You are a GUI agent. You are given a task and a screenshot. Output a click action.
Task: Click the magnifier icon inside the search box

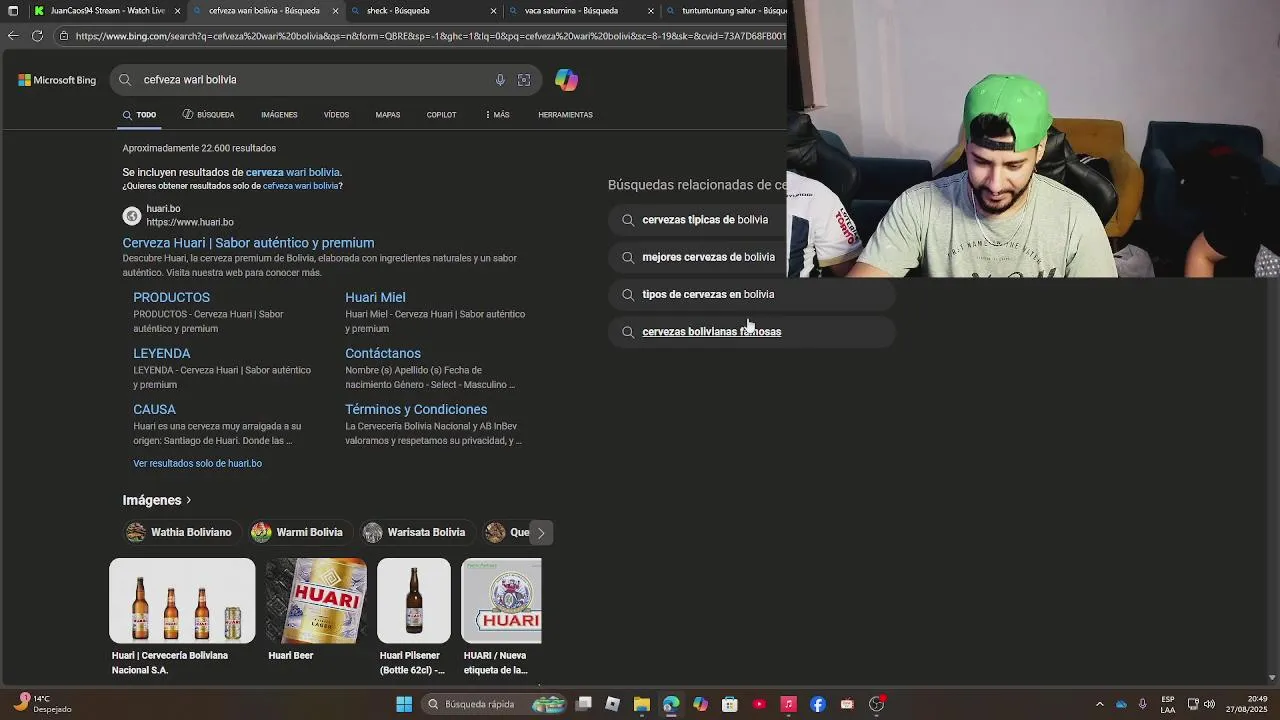125,80
